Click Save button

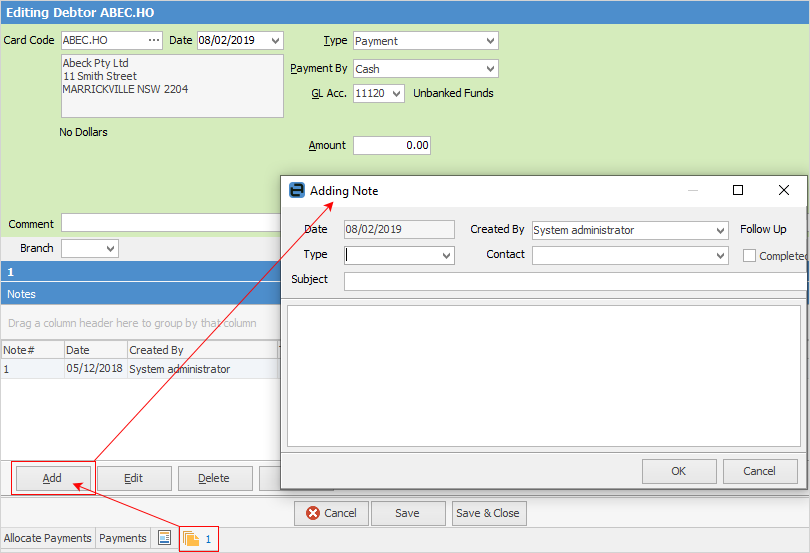point(408,513)
